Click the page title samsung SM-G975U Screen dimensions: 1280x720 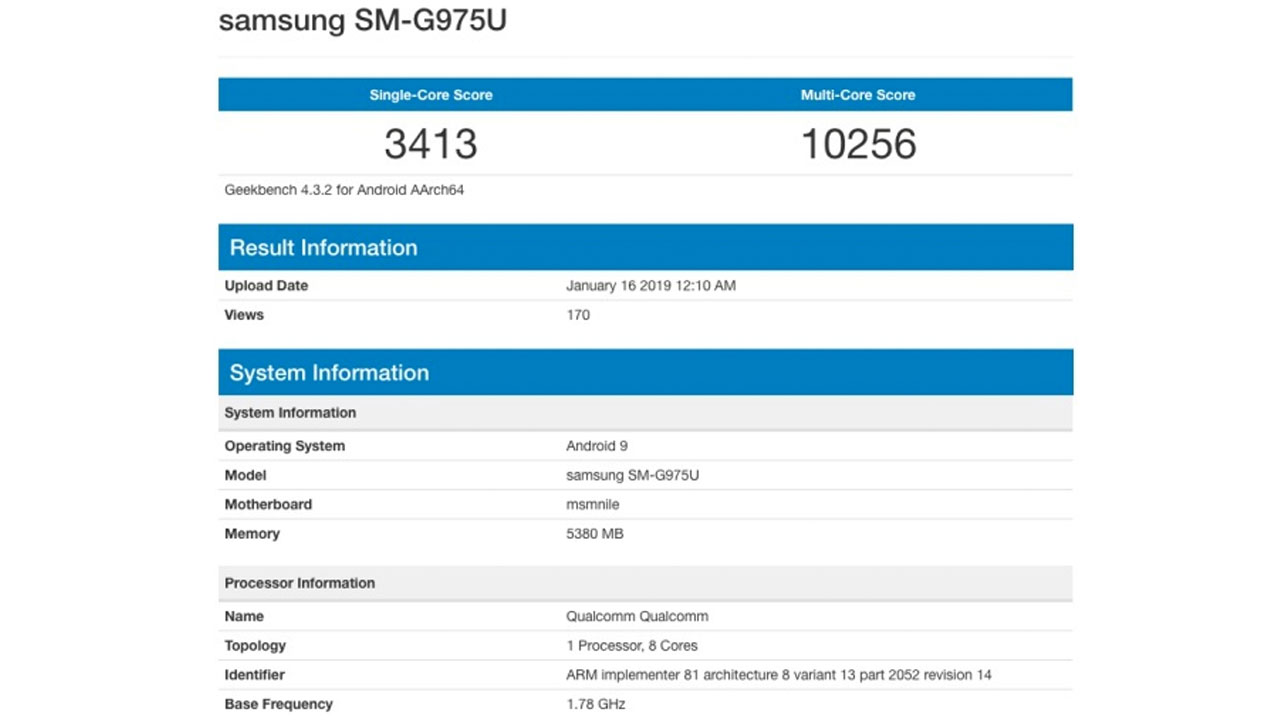pos(363,20)
